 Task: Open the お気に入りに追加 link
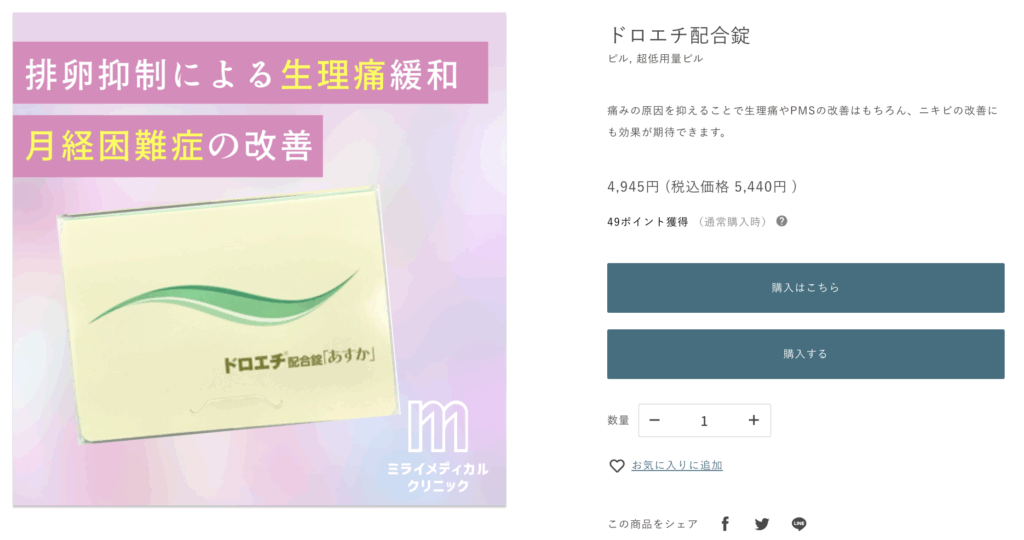point(677,466)
